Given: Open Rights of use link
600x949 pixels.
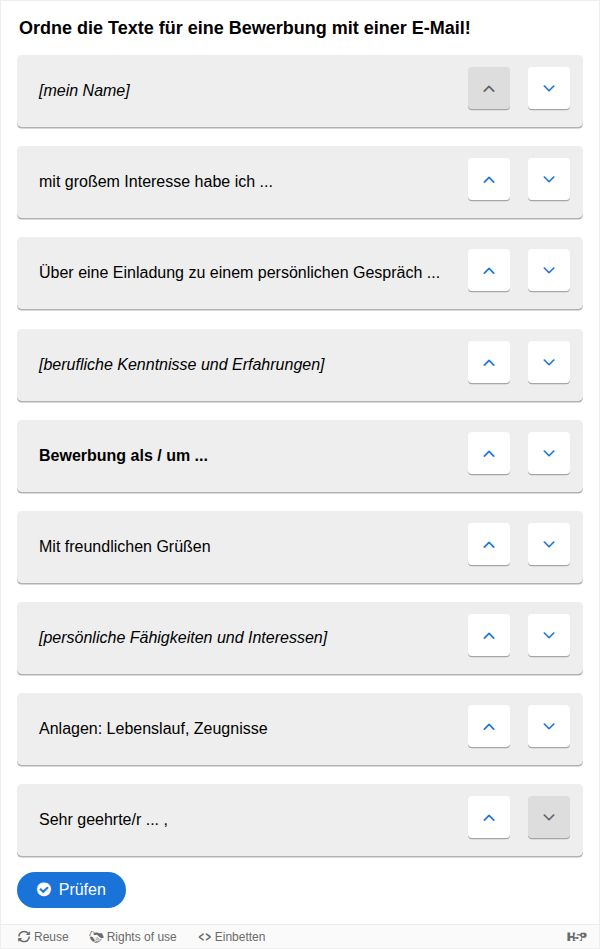Looking at the screenshot, I should tap(133, 937).
